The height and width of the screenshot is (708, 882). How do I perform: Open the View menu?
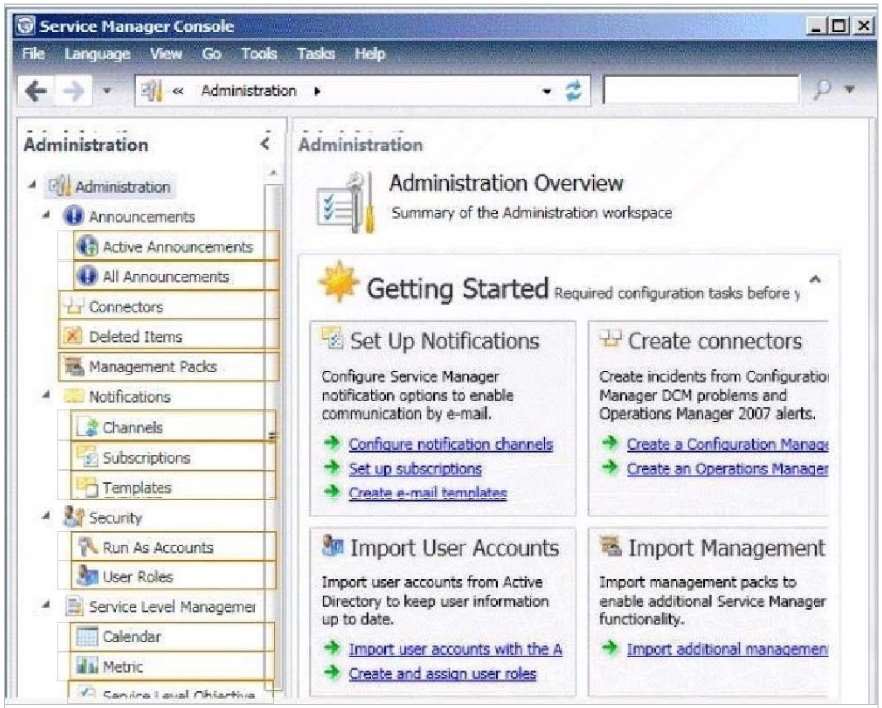(166, 54)
